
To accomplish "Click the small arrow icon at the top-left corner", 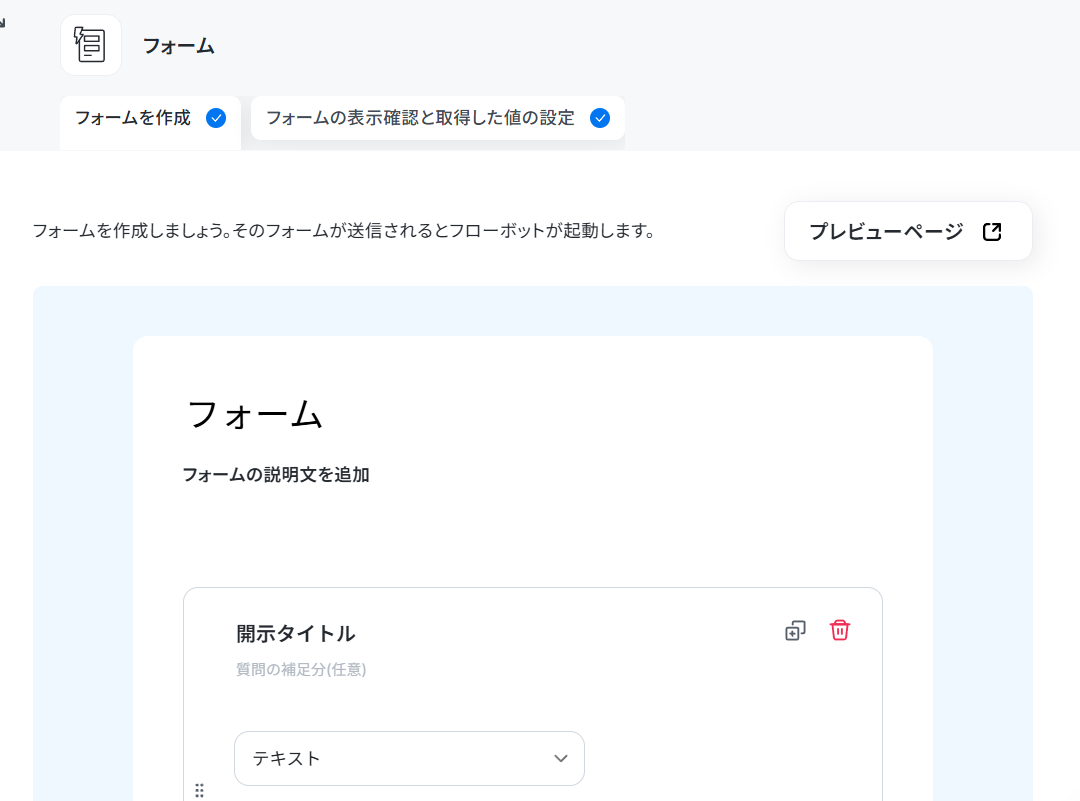I will pyautogui.click(x=2, y=23).
